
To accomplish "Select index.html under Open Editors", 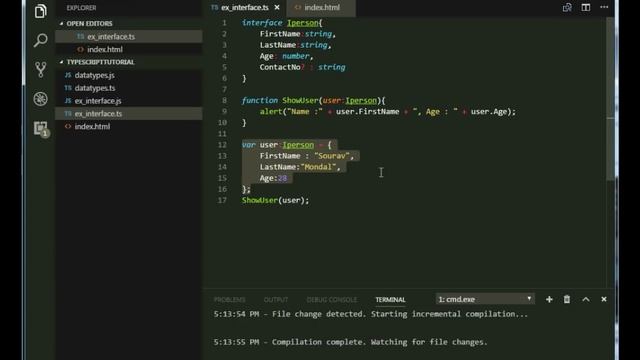I will (129, 49).
